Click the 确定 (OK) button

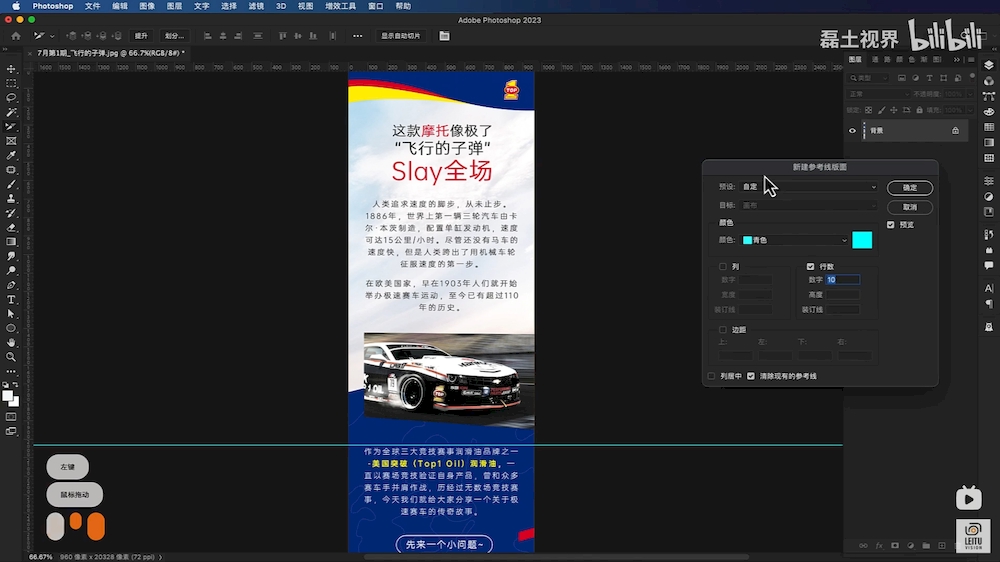click(909, 188)
